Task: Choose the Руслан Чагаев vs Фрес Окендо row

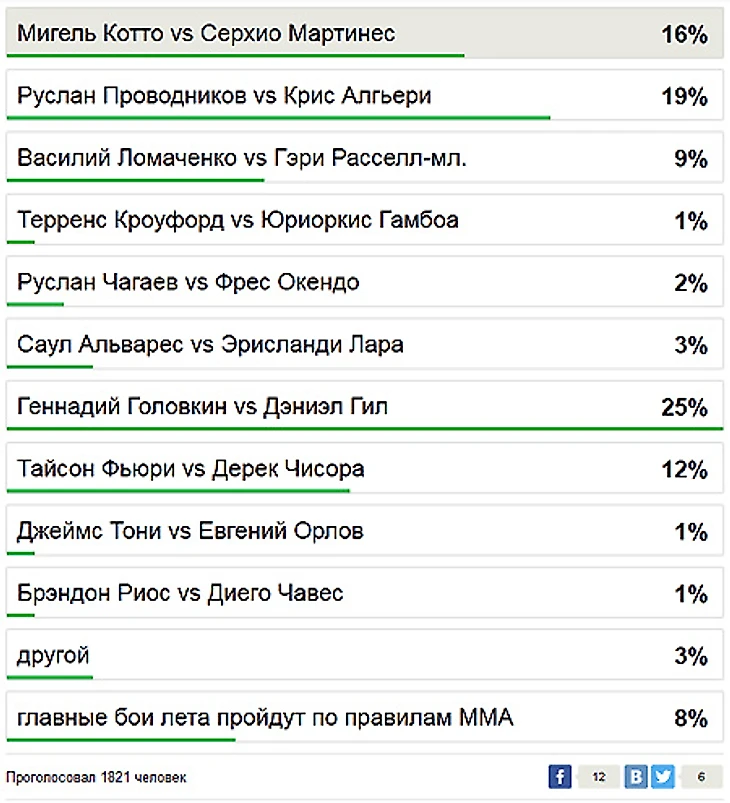Action: (x=188, y=282)
